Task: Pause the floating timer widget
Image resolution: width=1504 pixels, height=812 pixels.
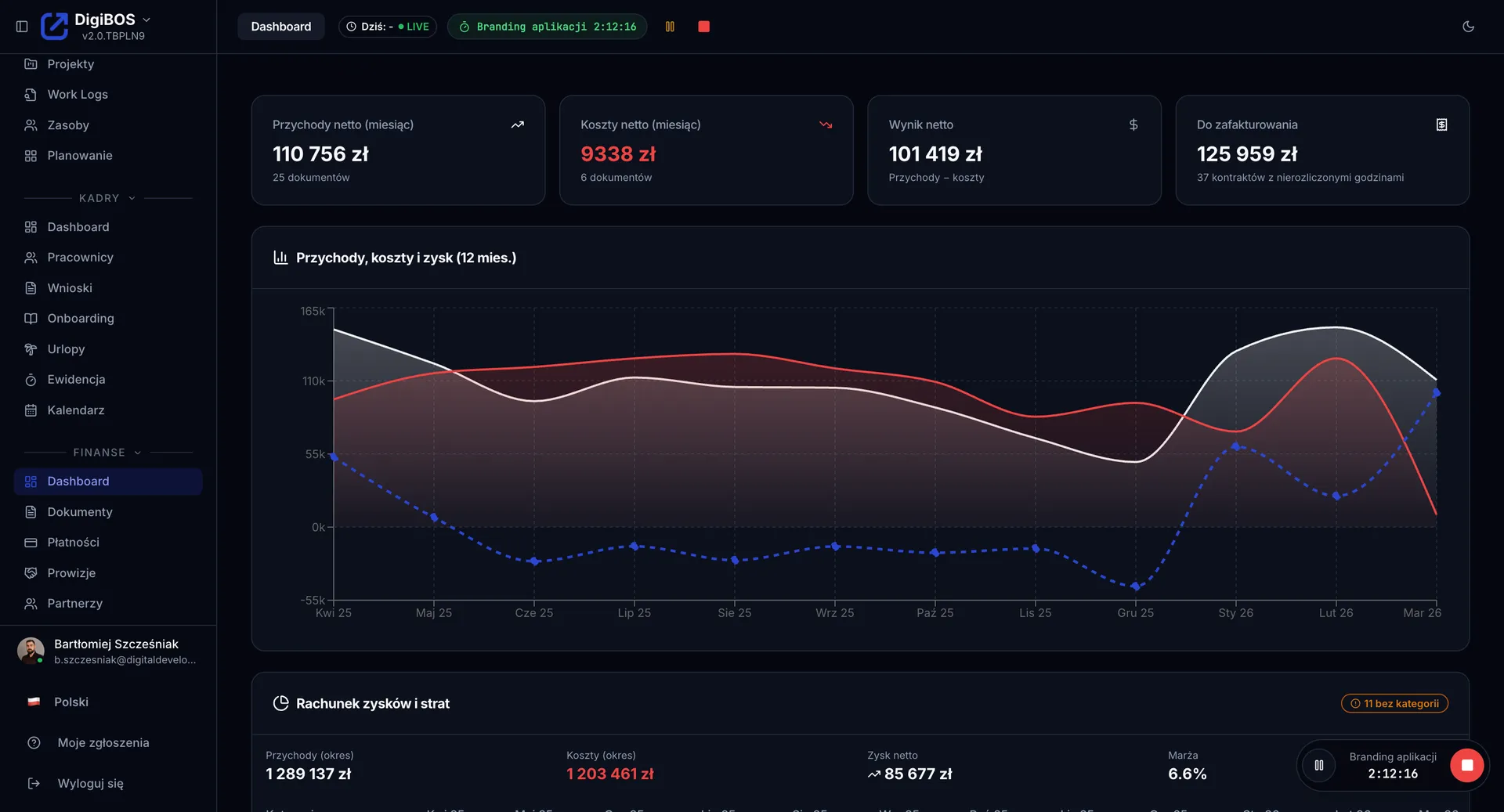Action: pyautogui.click(x=1319, y=765)
